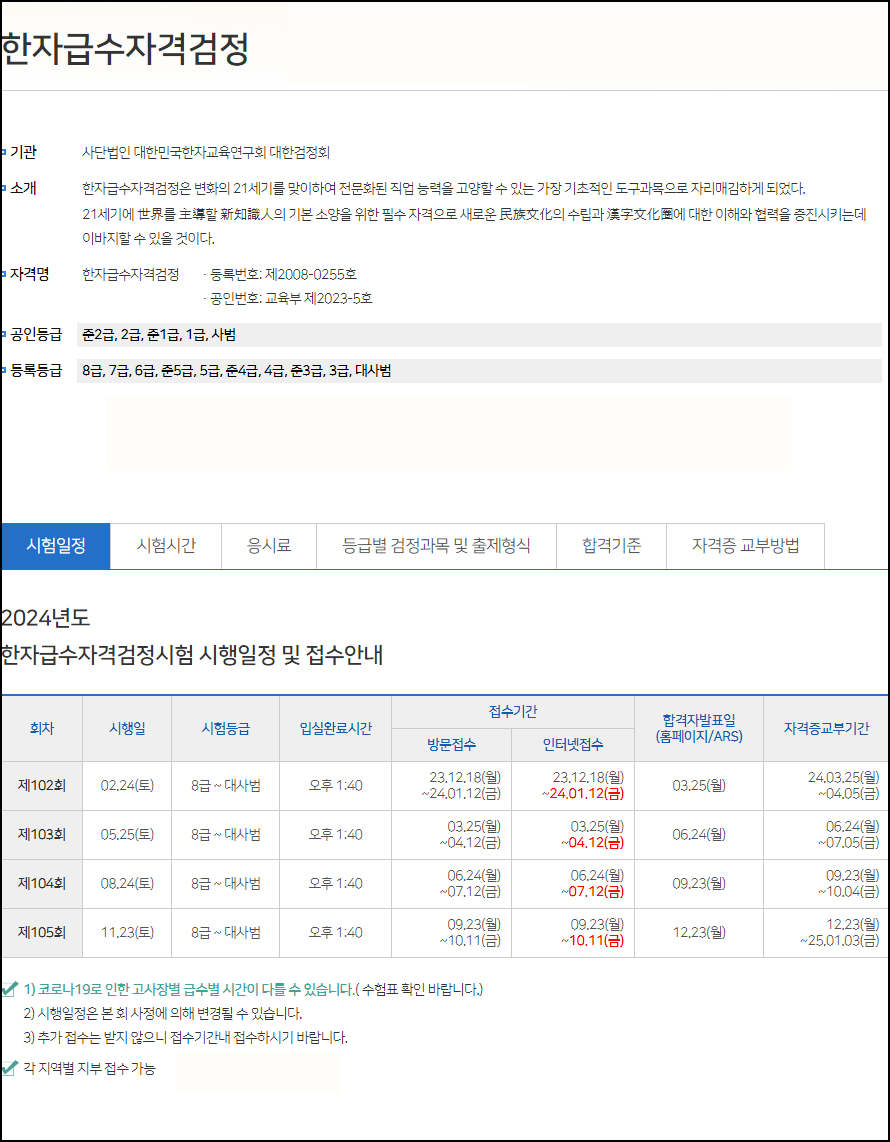The image size is (890, 1142).
Task: Click the red ~10.11(금) internet deadline
Action: [x=592, y=940]
